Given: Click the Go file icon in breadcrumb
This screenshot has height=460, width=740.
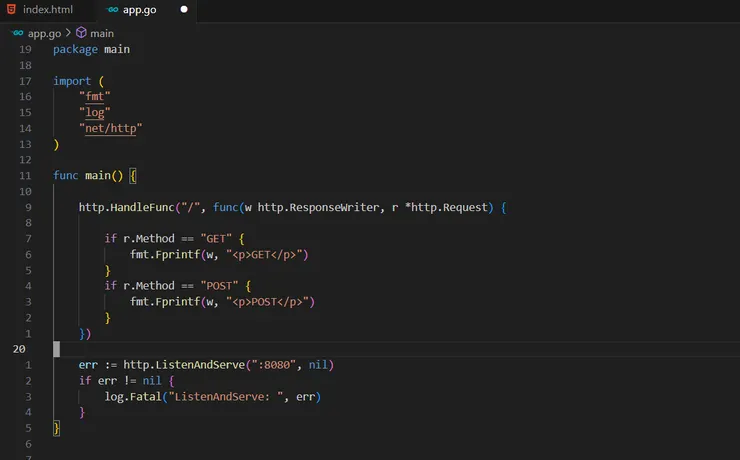Looking at the screenshot, I should (x=17, y=33).
